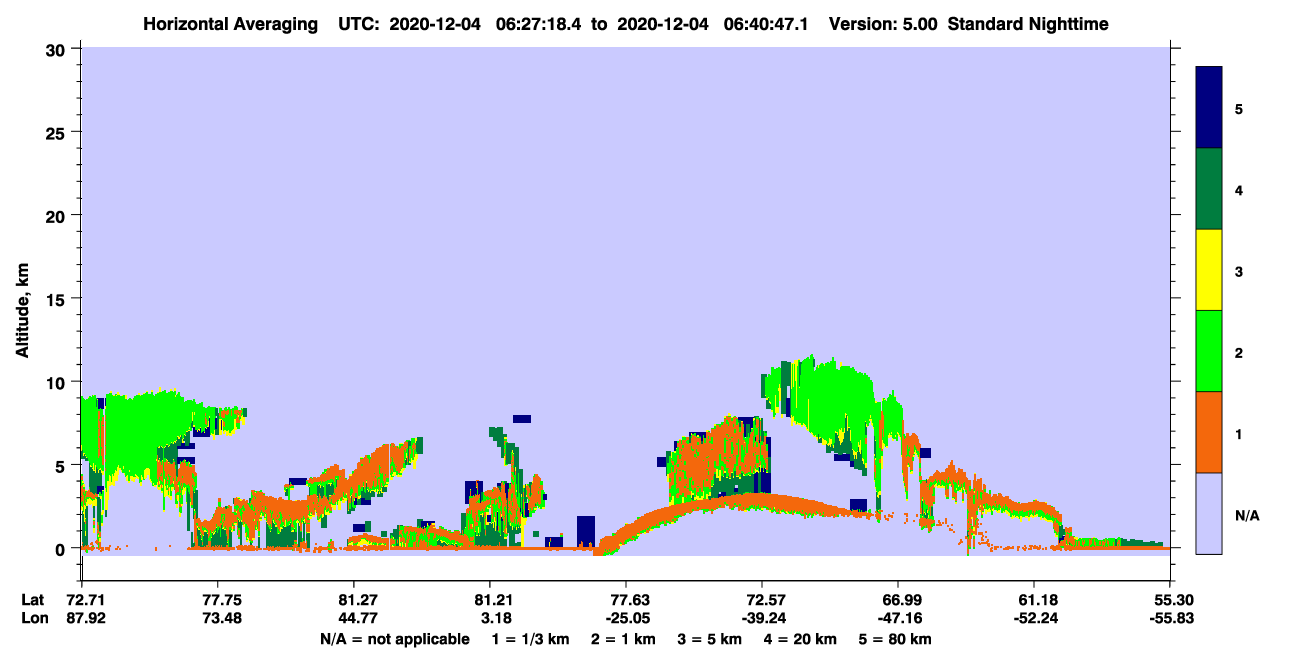Viewport: 1300px width, 667px height.
Task: Click the dark blue colorbar segment for 5
Action: click(1209, 108)
